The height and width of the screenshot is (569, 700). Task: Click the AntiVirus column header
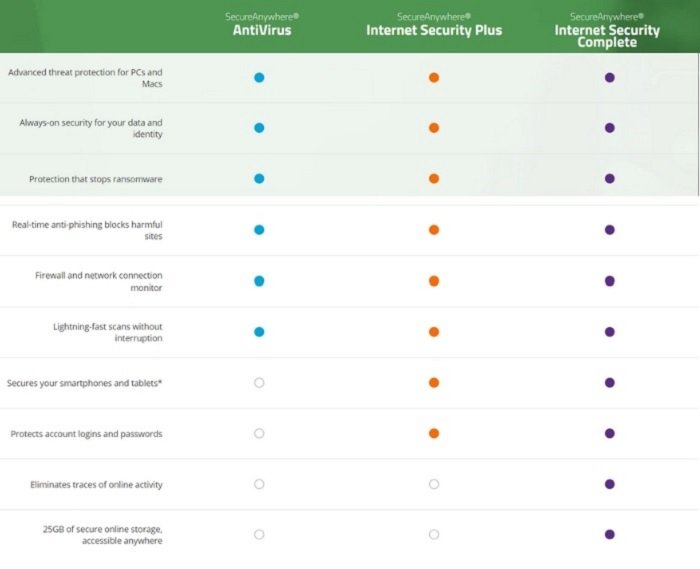click(262, 25)
